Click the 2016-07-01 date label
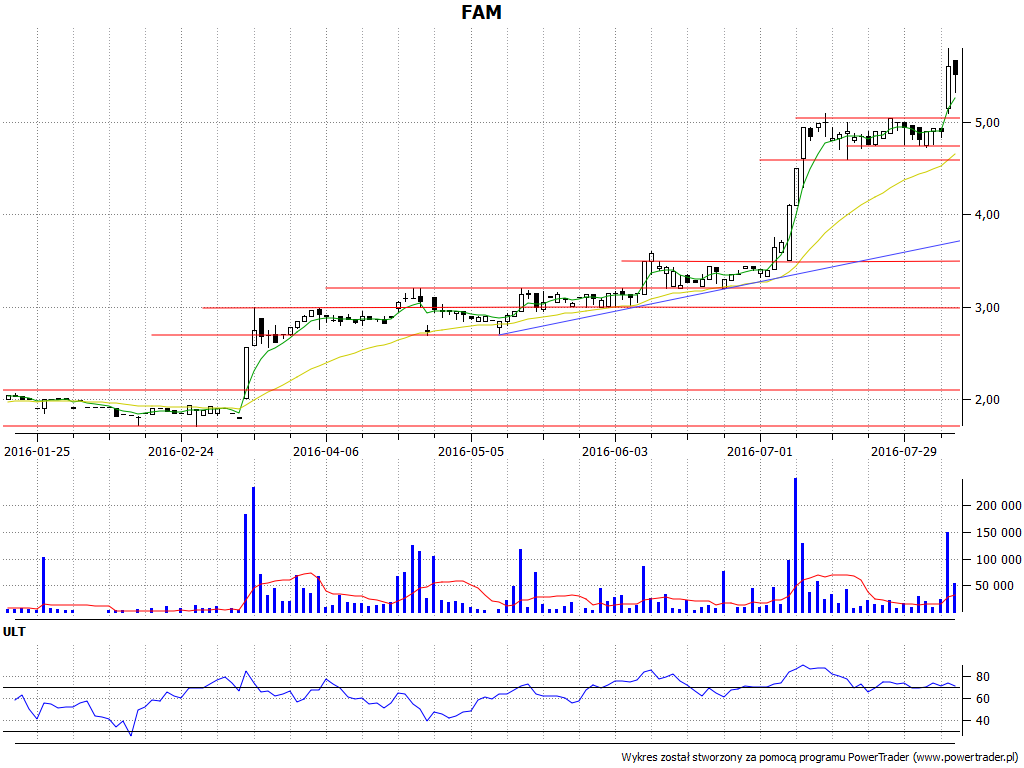This screenshot has height=768, width=1024. pyautogui.click(x=760, y=451)
